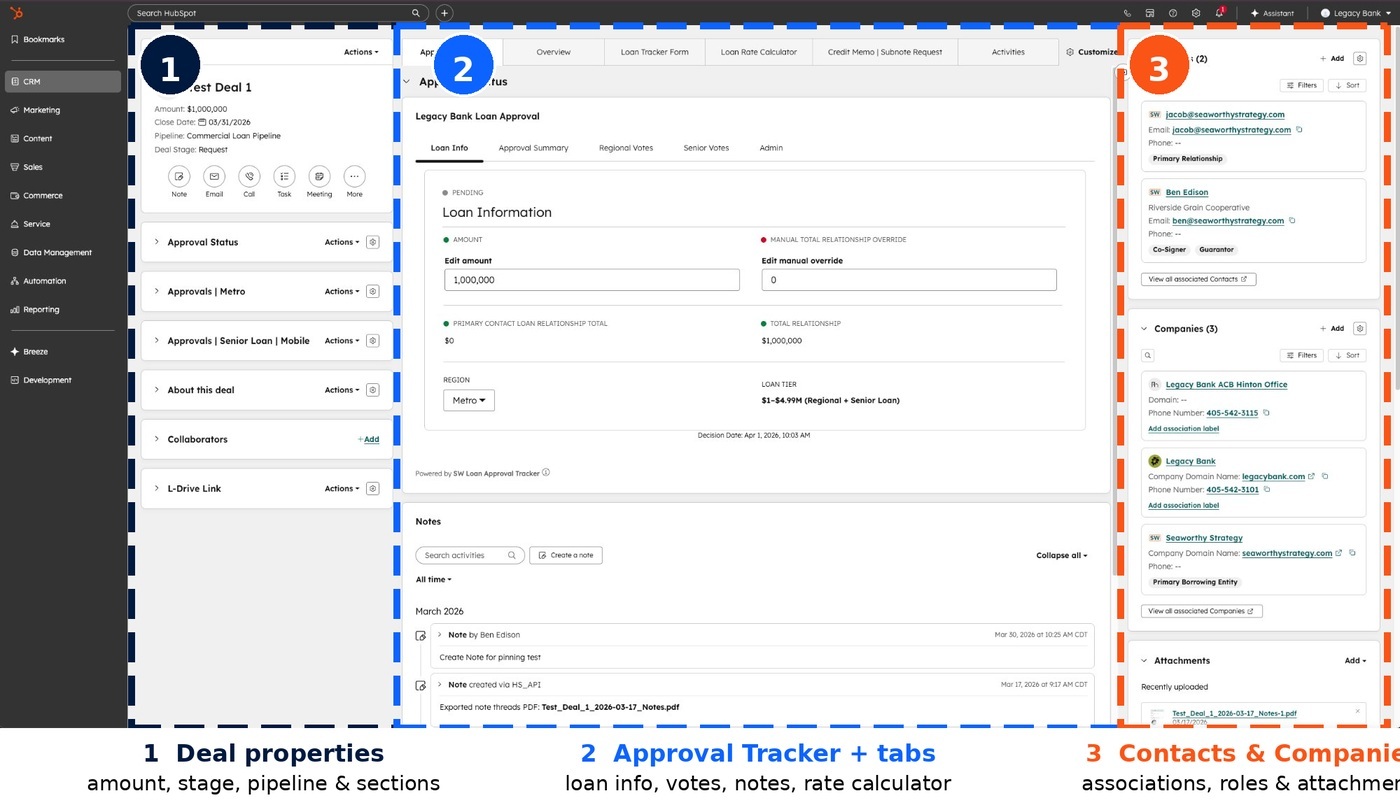
Task: Open CRM in the left navigation
Action: point(62,82)
